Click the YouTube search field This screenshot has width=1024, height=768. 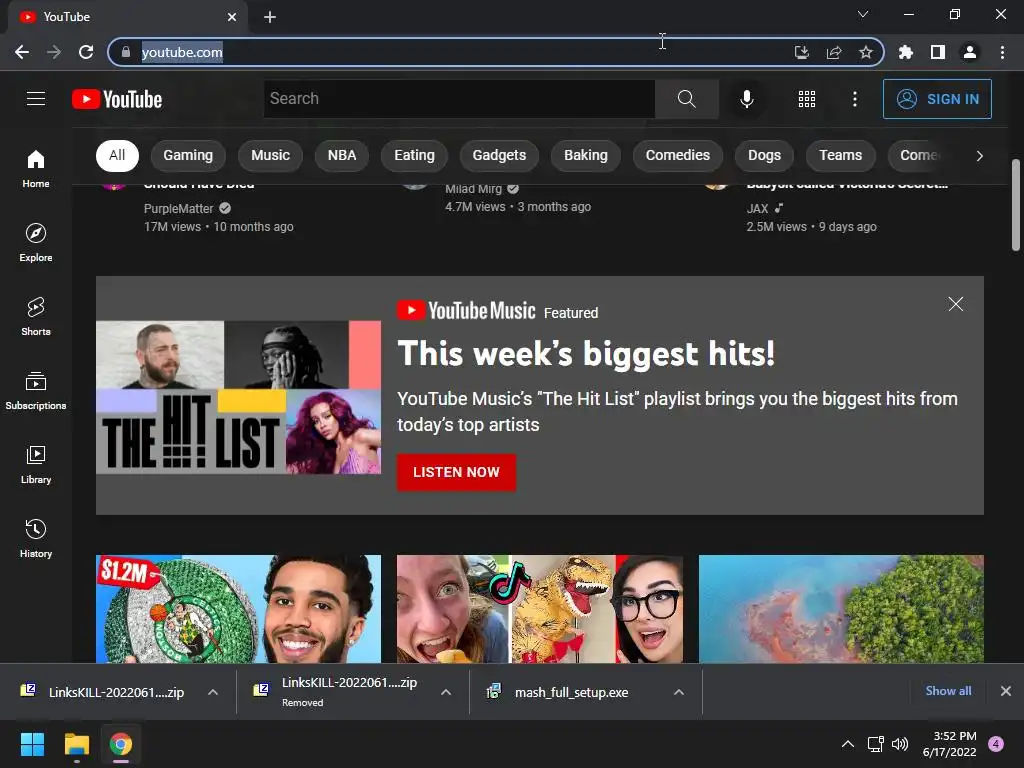click(x=459, y=99)
